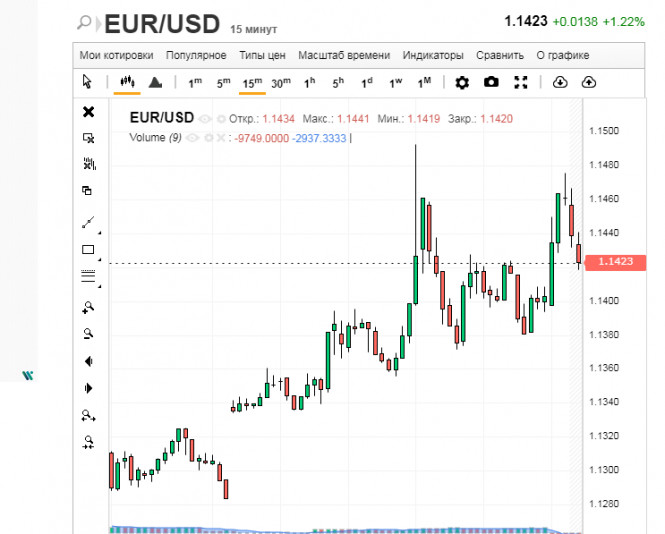
Task: Set timeframe to 1 day
Action: point(367,83)
